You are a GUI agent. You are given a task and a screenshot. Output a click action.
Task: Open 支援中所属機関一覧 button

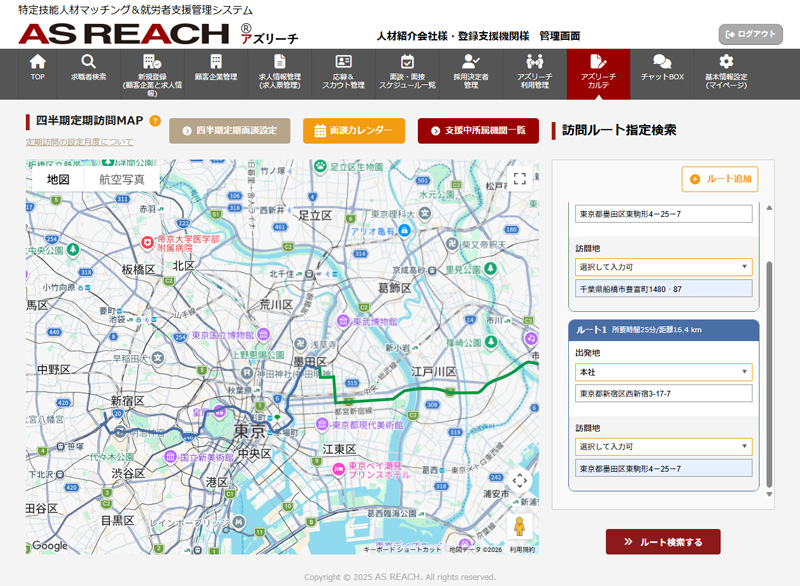click(x=478, y=131)
